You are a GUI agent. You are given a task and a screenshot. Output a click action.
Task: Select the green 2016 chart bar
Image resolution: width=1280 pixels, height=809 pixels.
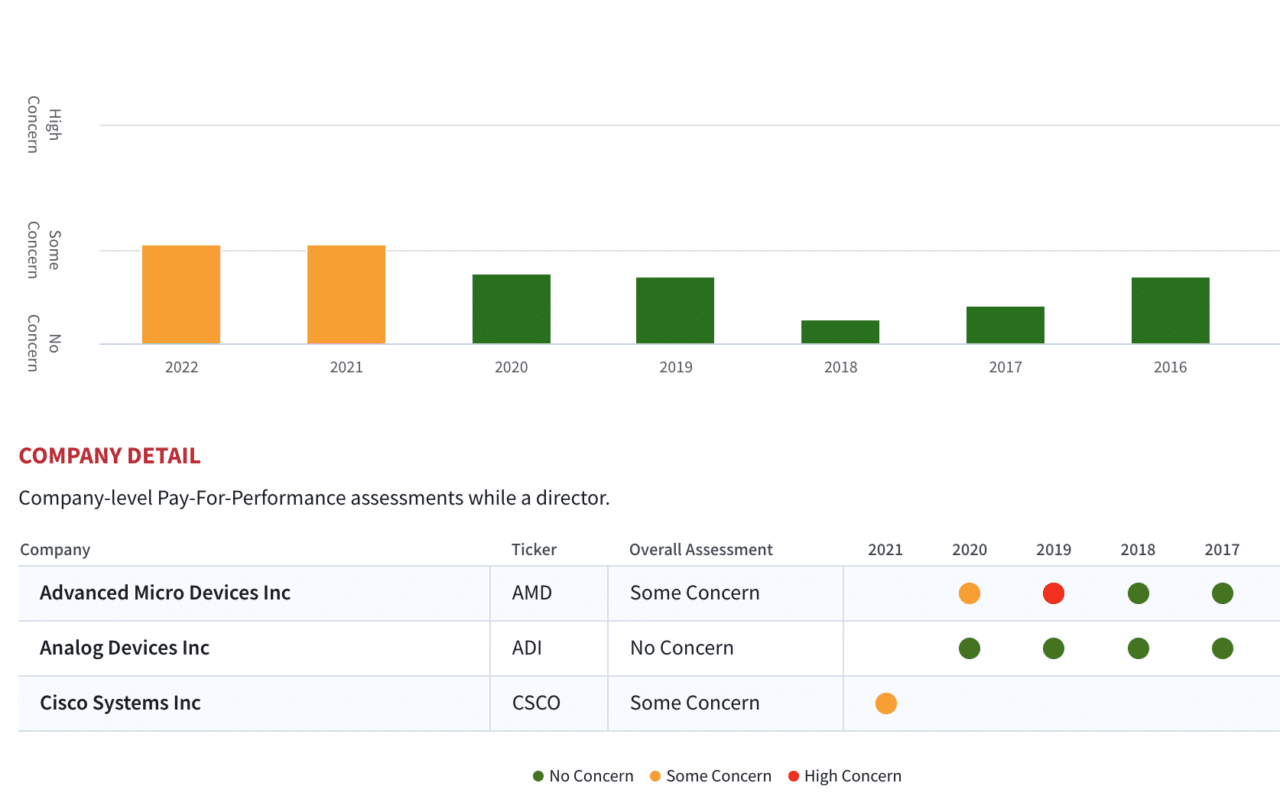click(x=1170, y=311)
